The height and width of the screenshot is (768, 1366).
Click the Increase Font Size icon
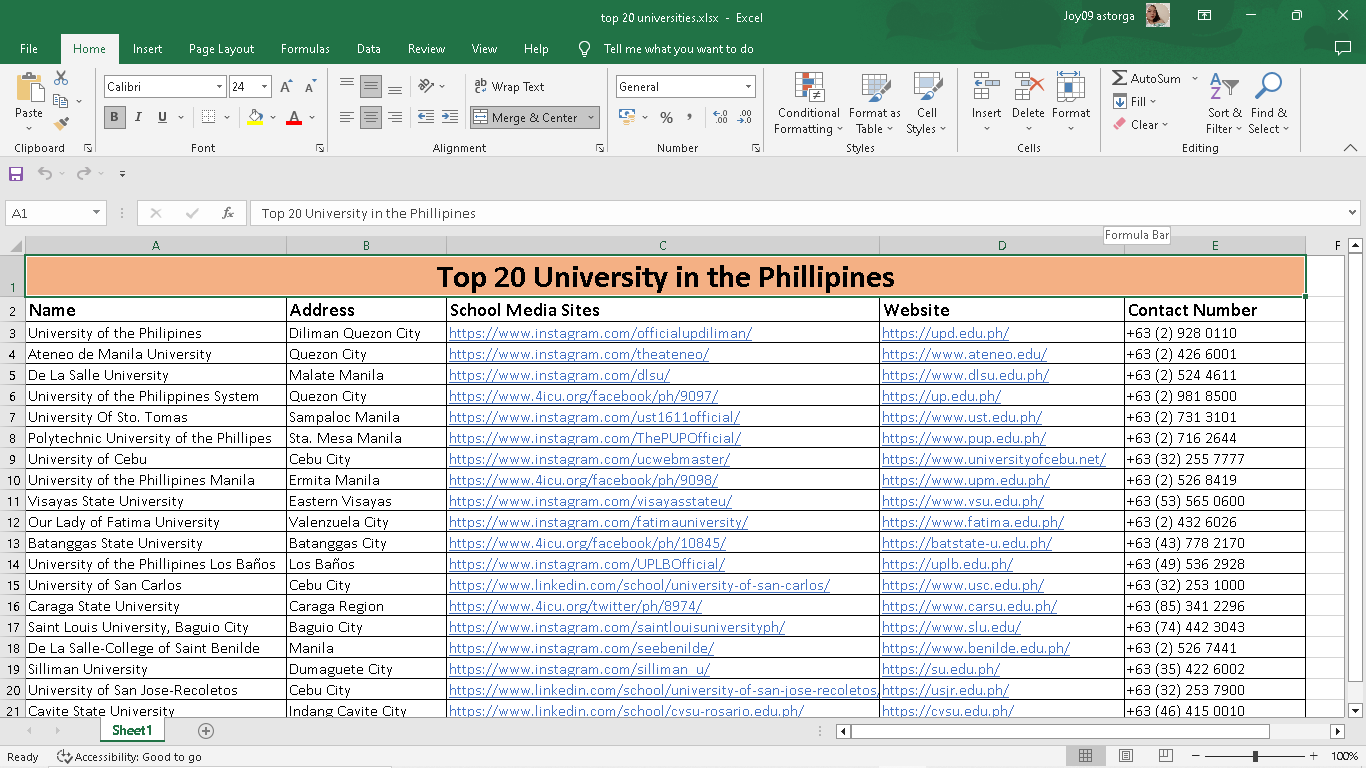pyautogui.click(x=287, y=87)
